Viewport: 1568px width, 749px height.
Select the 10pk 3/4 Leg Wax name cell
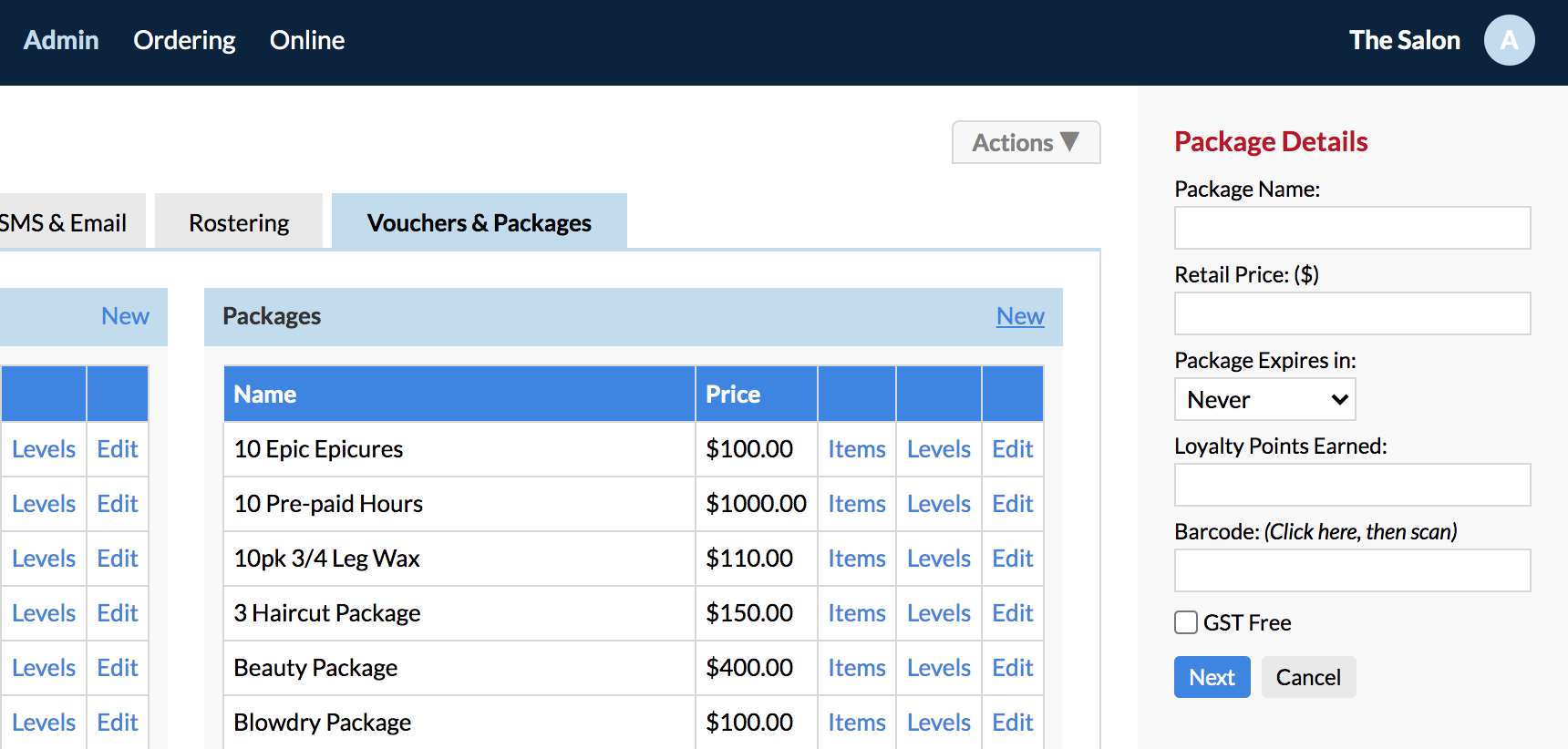pos(459,559)
